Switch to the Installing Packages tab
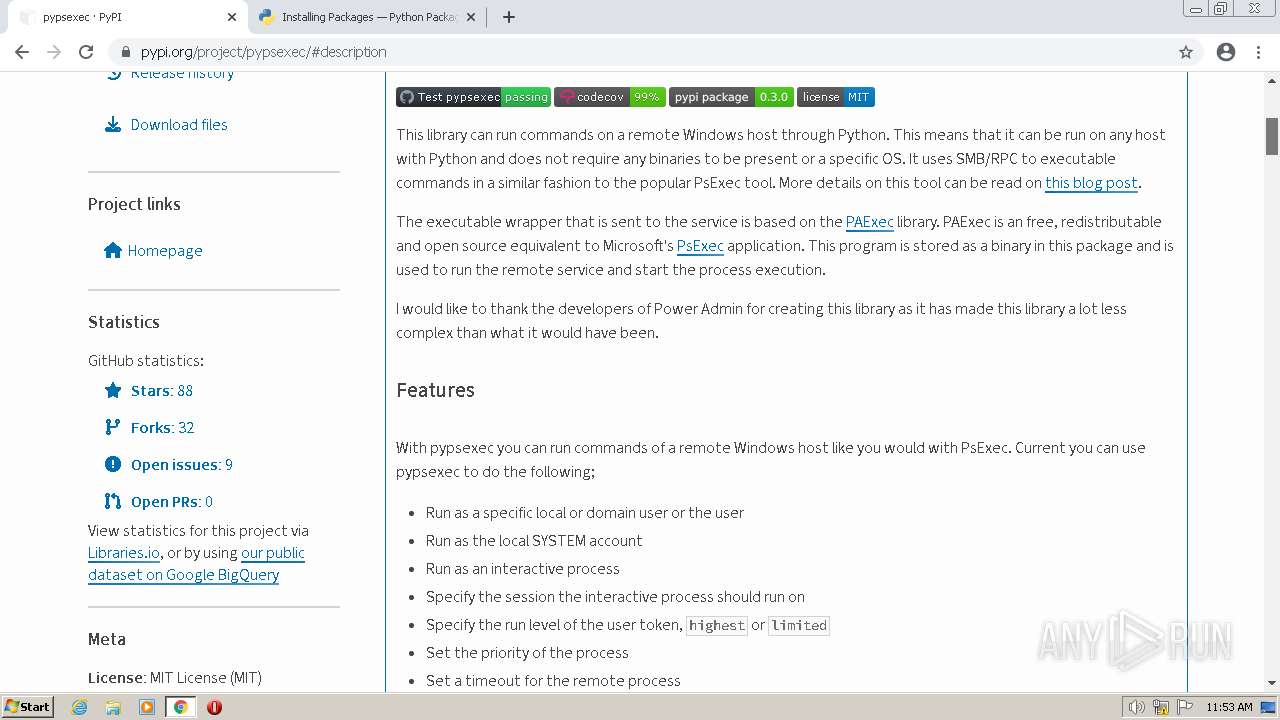This screenshot has width=1280, height=720. tap(366, 17)
